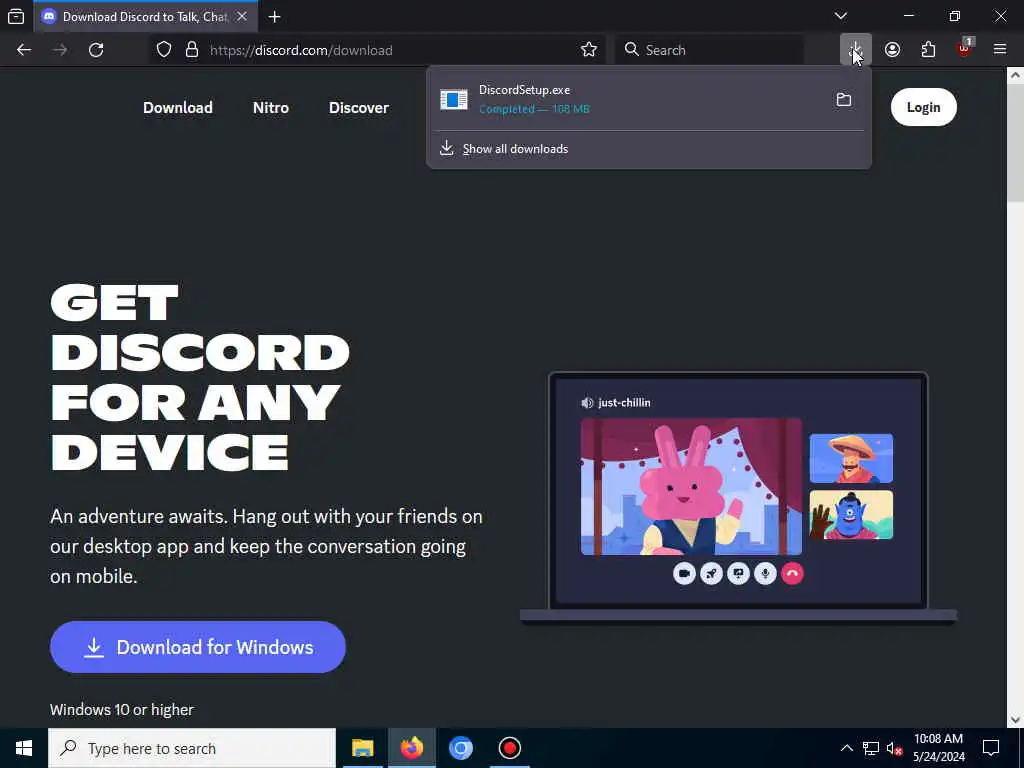Bookmark this page with the star icon
This screenshot has width=1024, height=768.
(588, 50)
